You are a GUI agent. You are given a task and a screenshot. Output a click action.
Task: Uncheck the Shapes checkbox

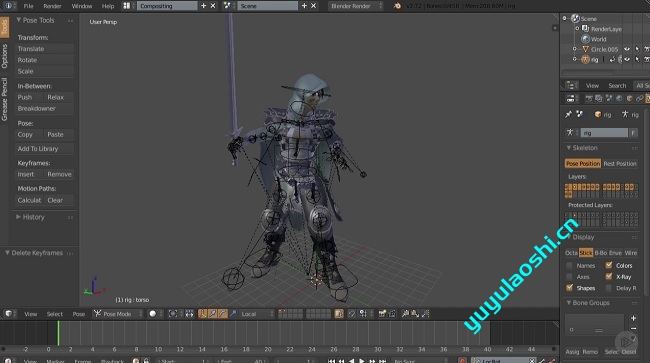(x=569, y=288)
